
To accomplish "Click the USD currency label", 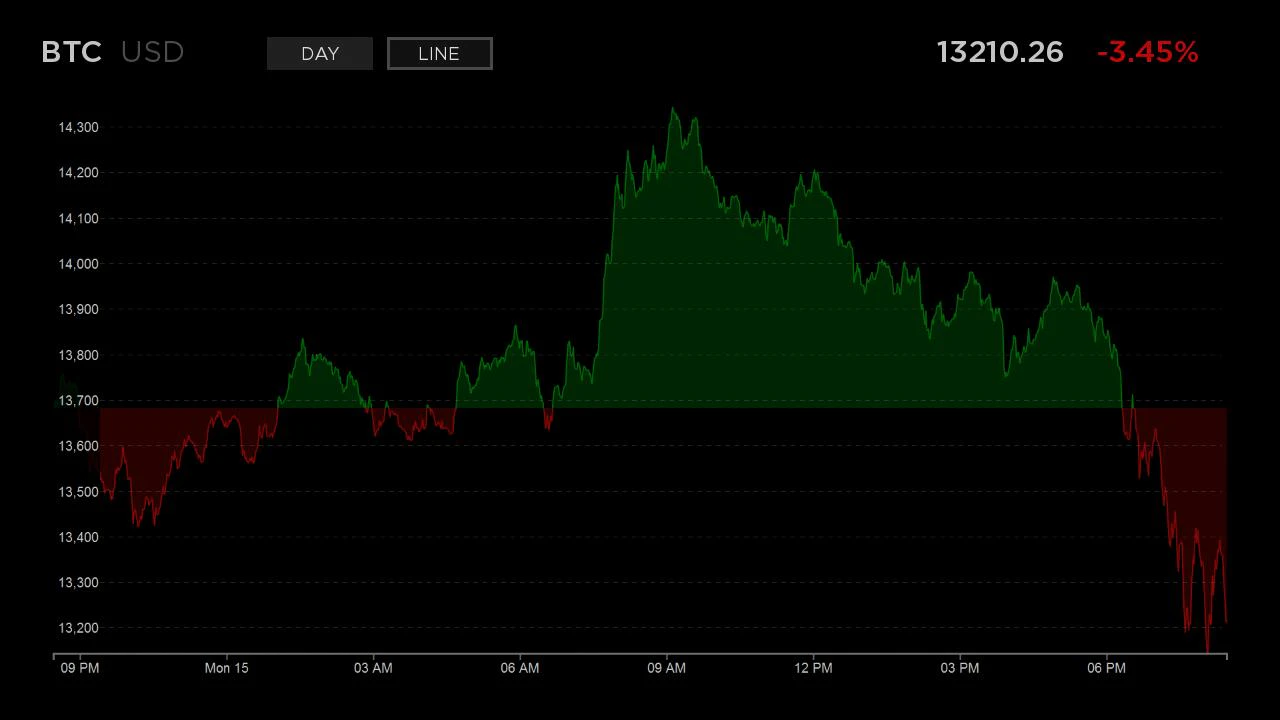I will coord(153,52).
